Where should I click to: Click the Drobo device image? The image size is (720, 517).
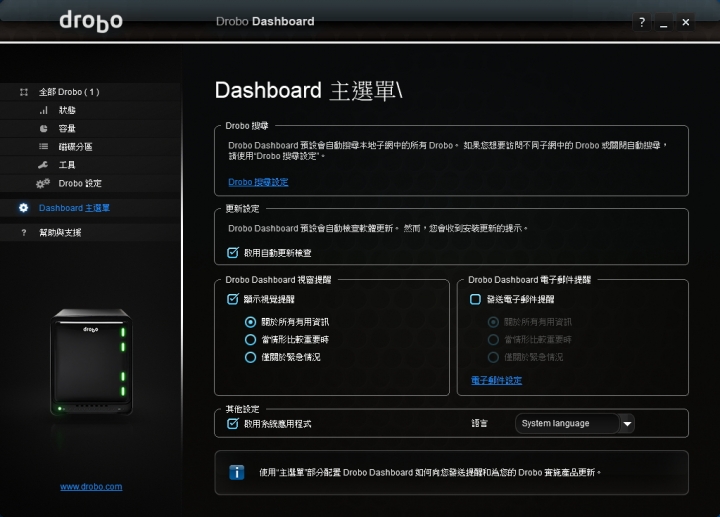[x=91, y=362]
